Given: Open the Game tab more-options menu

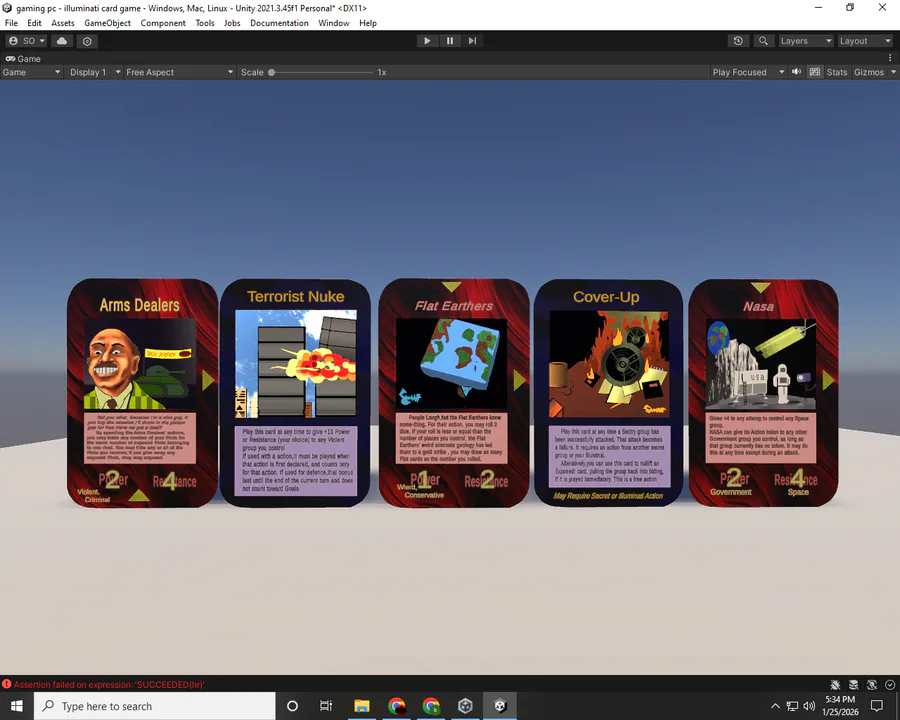Looking at the screenshot, I should pyautogui.click(x=890, y=58).
